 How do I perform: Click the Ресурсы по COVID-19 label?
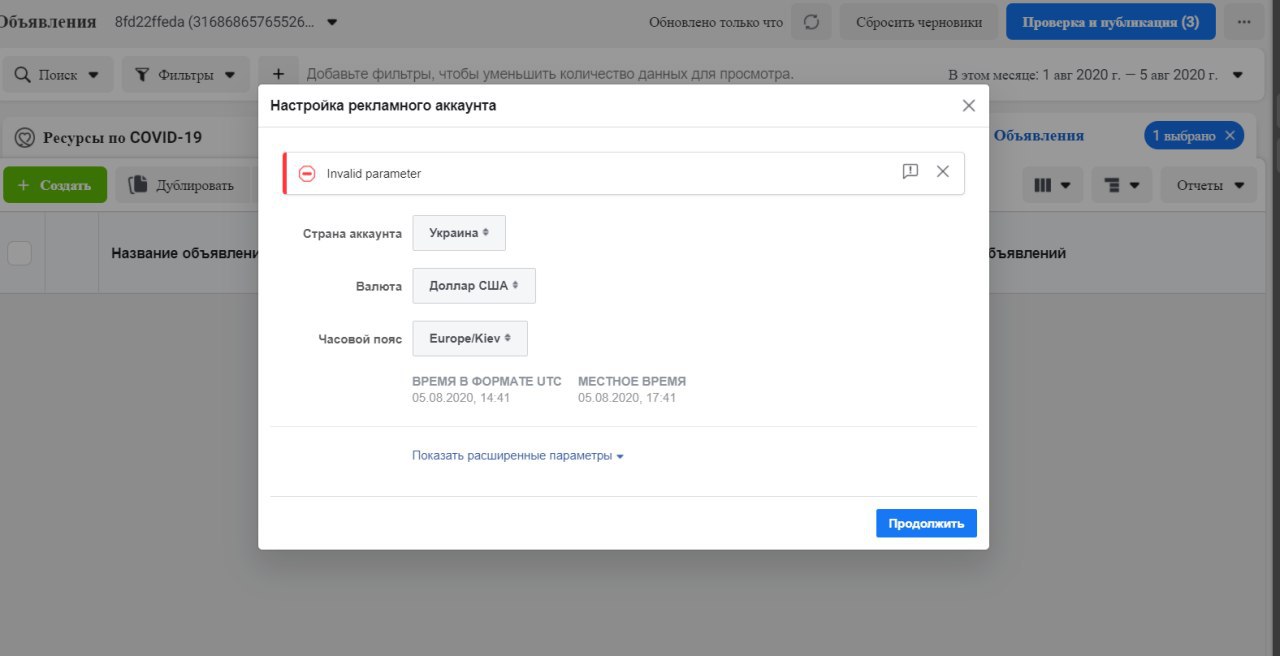[x=122, y=137]
